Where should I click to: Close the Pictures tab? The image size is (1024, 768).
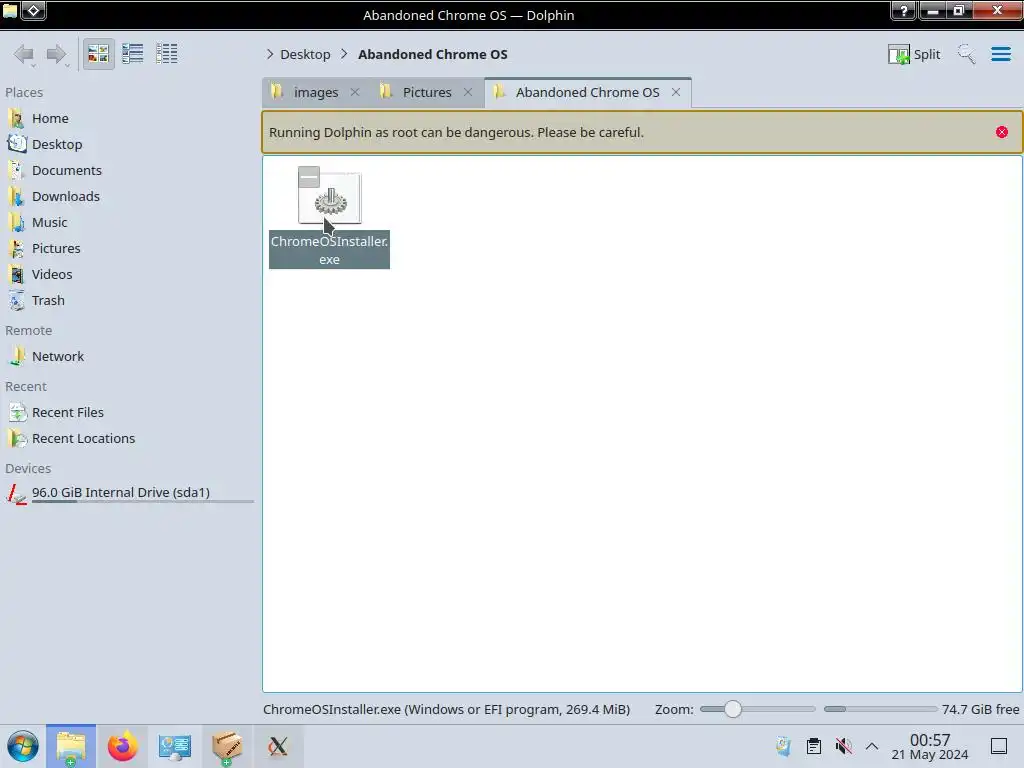(x=468, y=92)
